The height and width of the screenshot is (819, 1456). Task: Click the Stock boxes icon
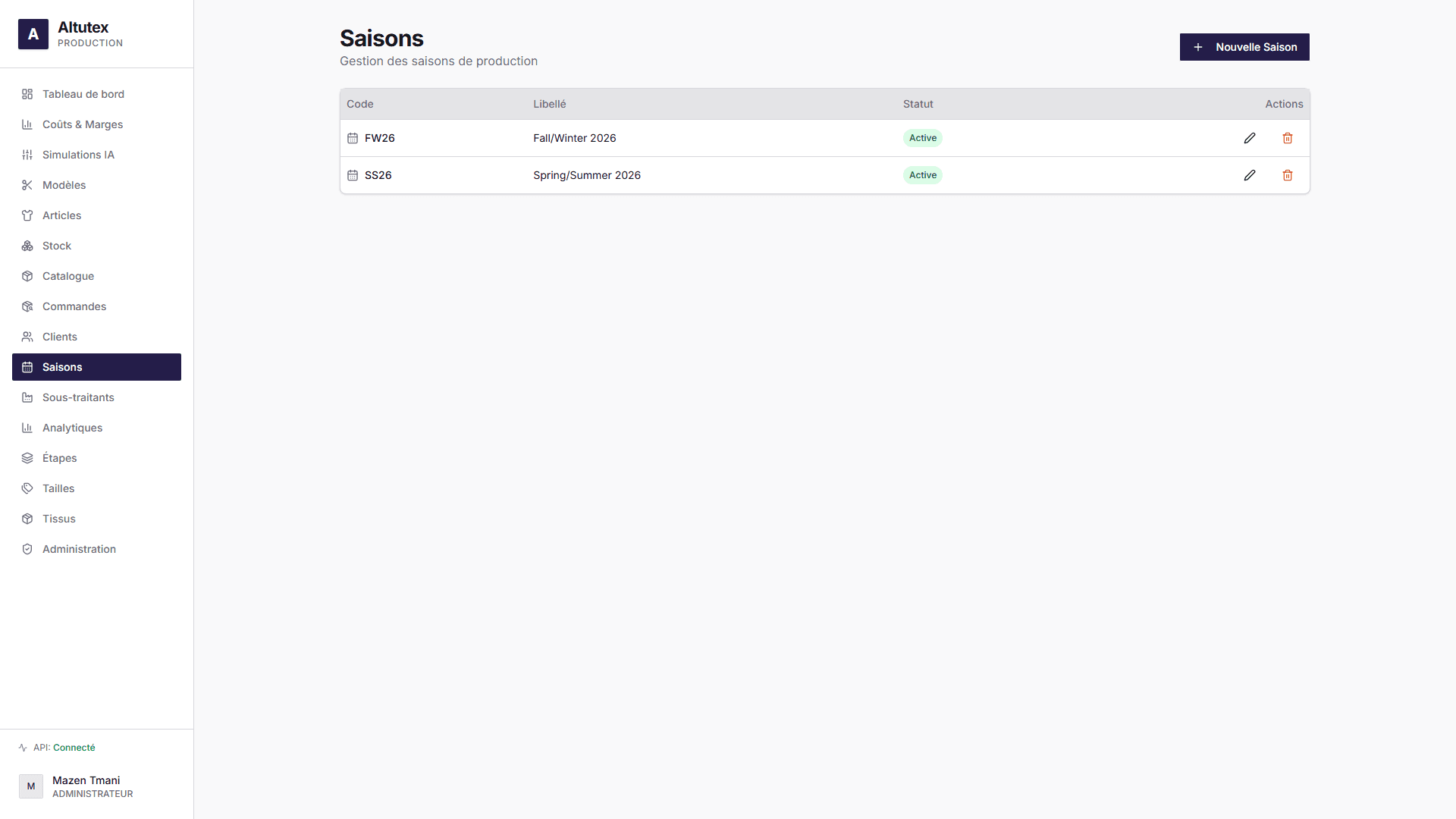pos(27,246)
